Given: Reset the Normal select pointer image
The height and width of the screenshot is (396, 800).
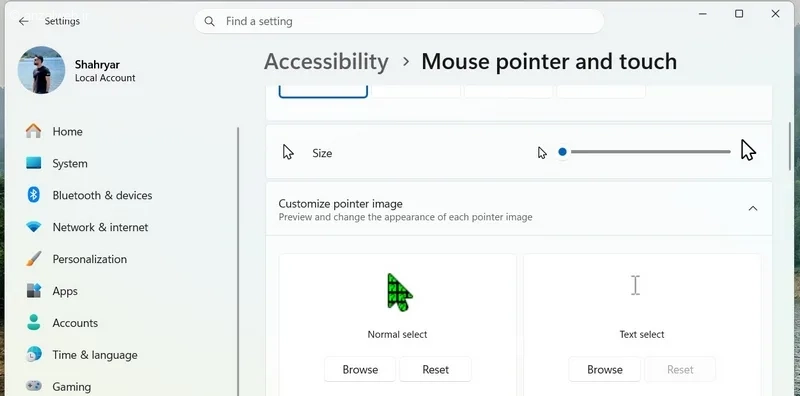Looking at the screenshot, I should coord(435,369).
